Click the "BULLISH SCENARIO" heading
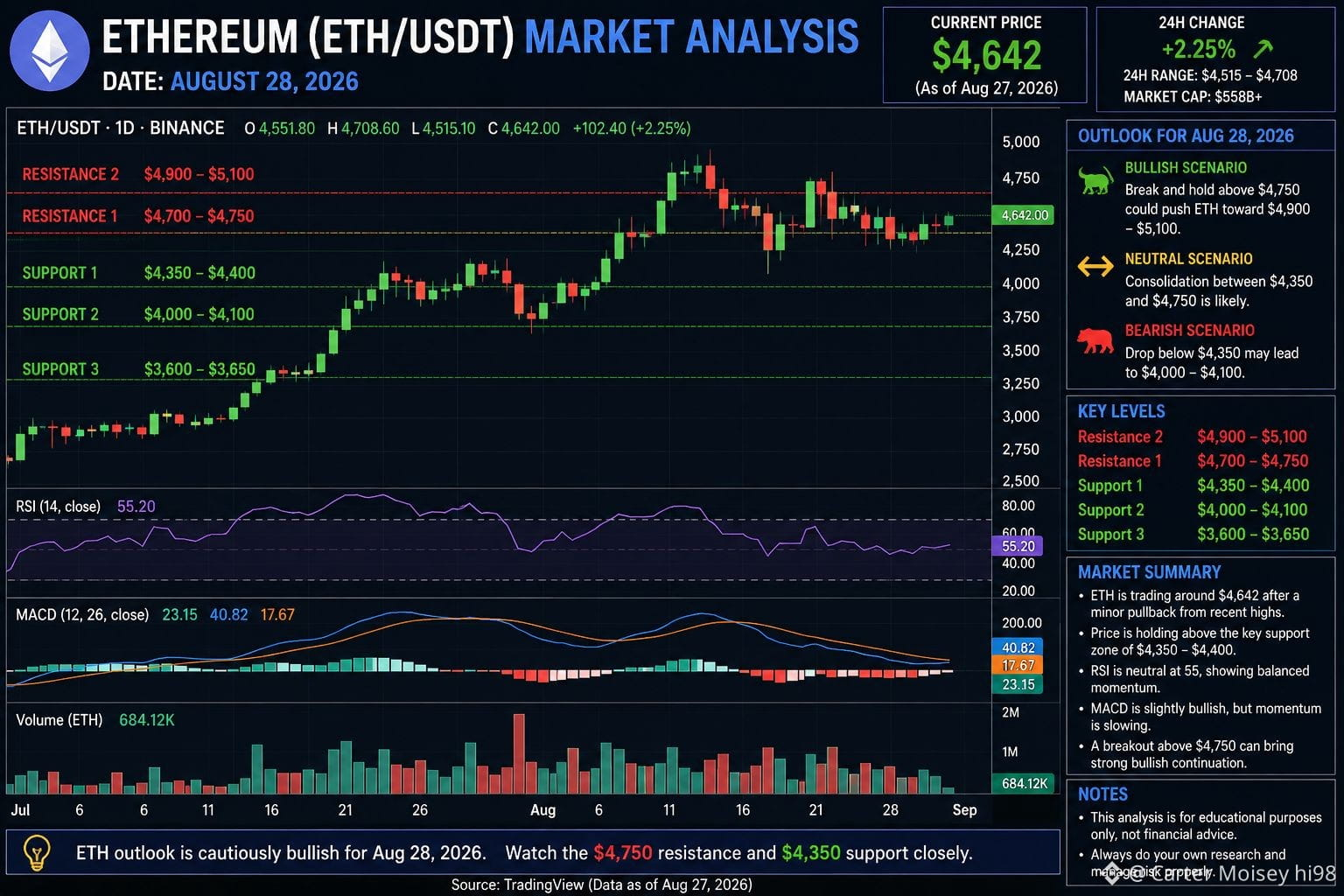 [1186, 168]
